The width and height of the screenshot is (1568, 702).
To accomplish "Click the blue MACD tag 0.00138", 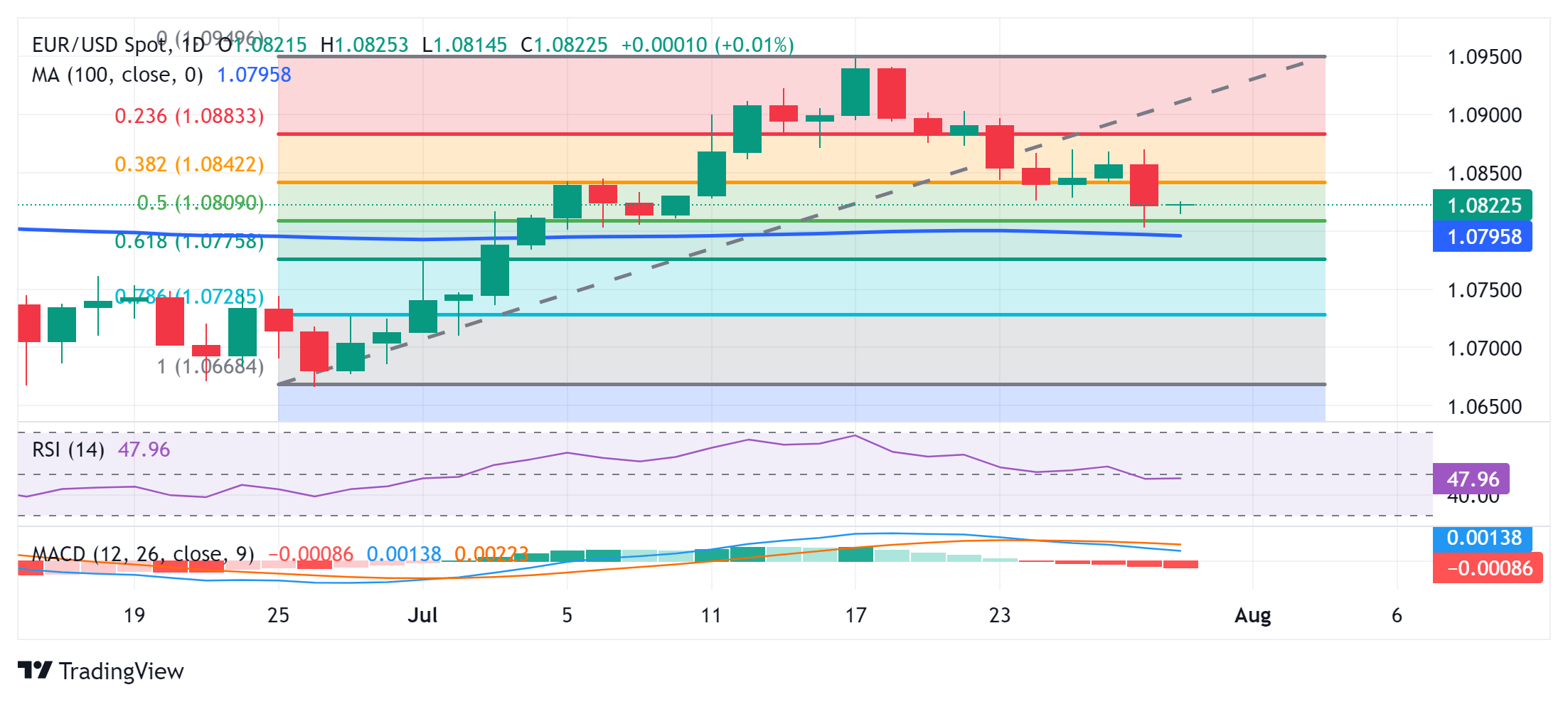I will (1483, 538).
